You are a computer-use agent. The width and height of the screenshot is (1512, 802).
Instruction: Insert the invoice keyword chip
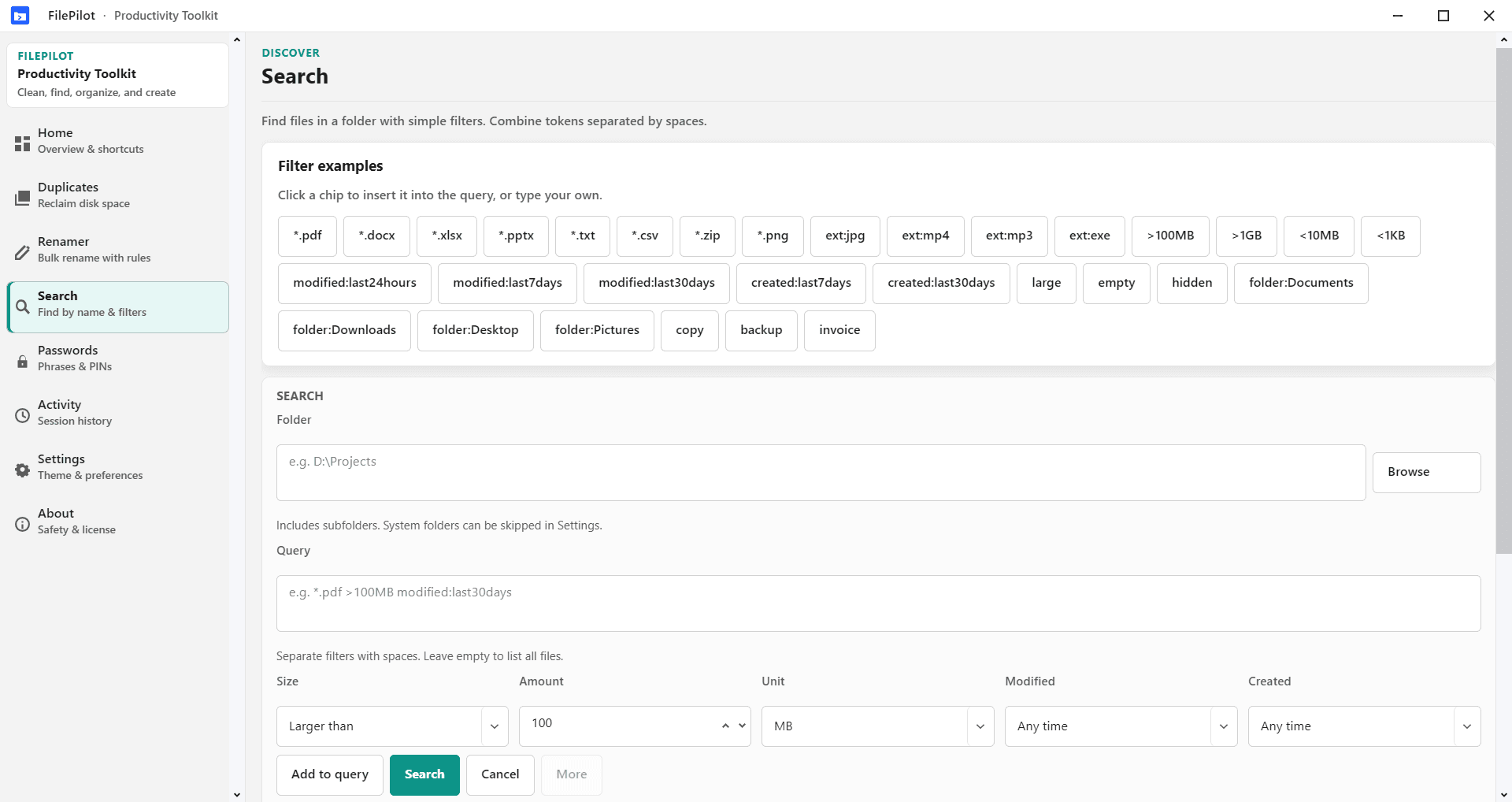[839, 330]
